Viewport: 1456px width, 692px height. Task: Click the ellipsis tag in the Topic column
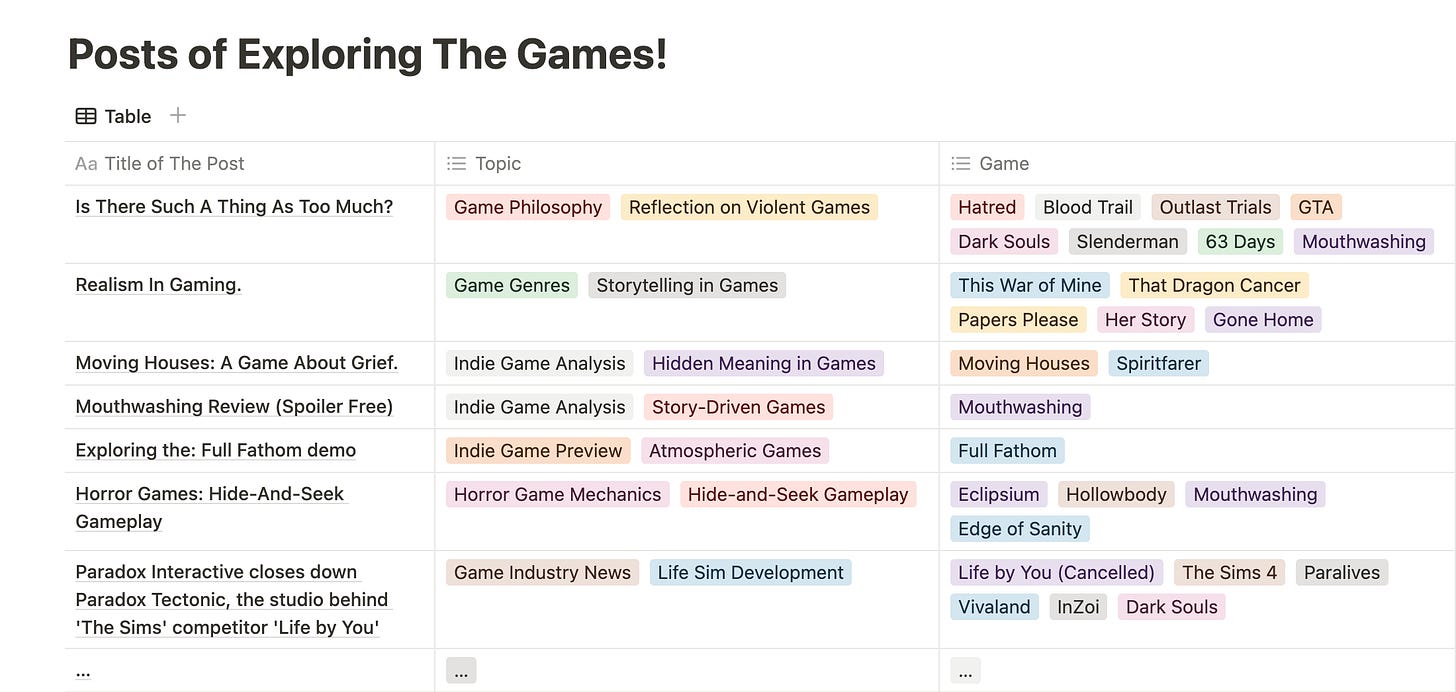tap(461, 669)
